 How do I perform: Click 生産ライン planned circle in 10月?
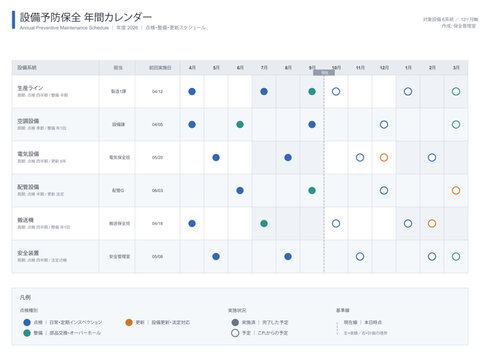click(x=336, y=91)
